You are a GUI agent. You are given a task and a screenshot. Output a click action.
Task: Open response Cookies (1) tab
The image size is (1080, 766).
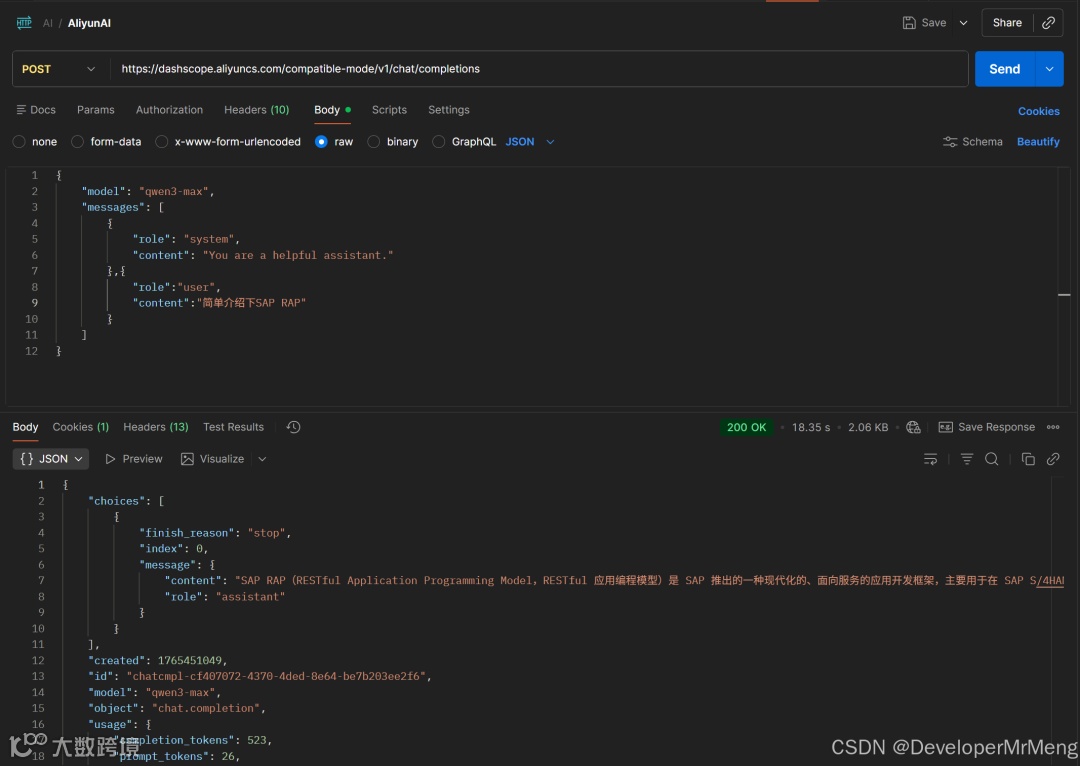pyautogui.click(x=81, y=427)
